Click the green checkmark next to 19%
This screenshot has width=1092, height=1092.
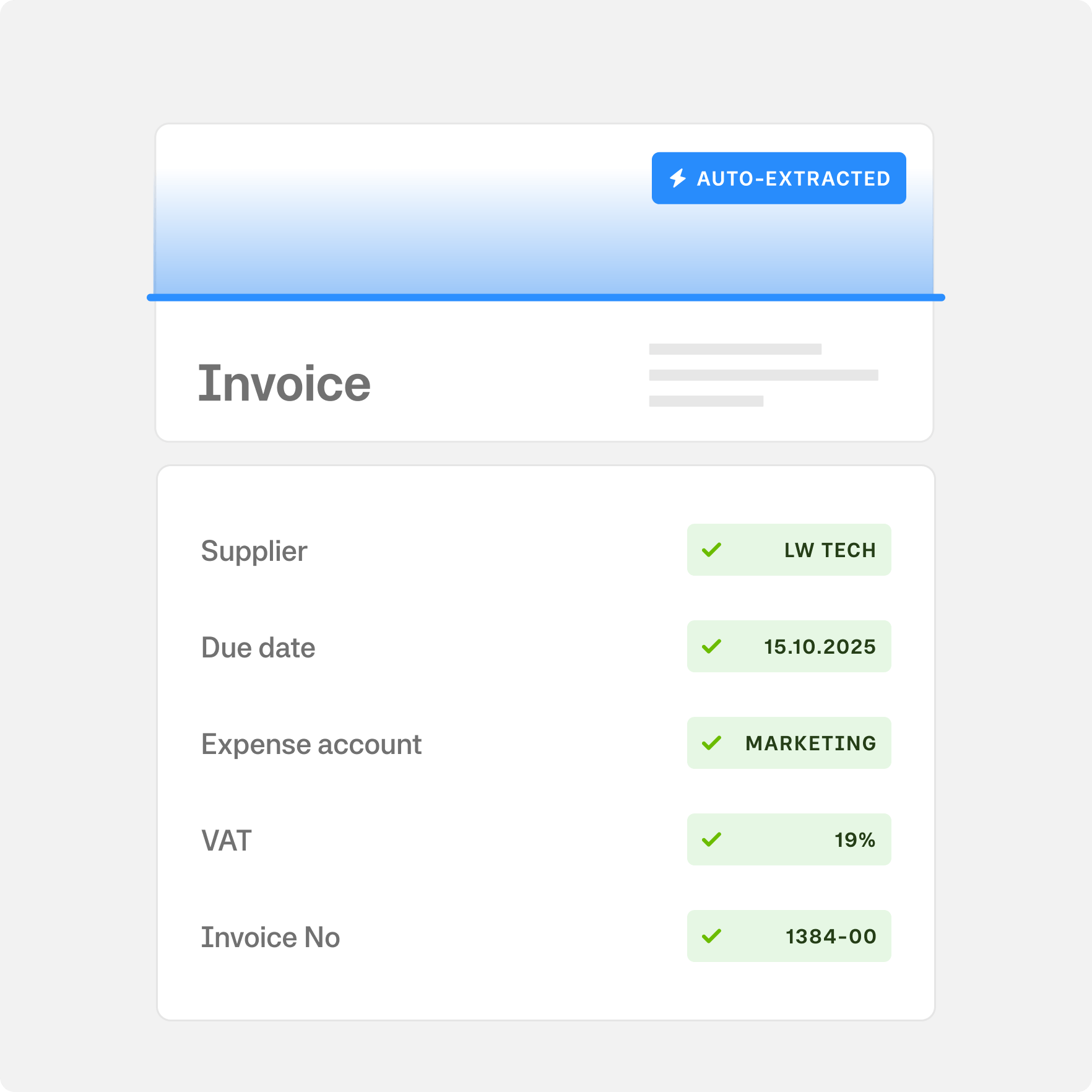click(x=711, y=839)
